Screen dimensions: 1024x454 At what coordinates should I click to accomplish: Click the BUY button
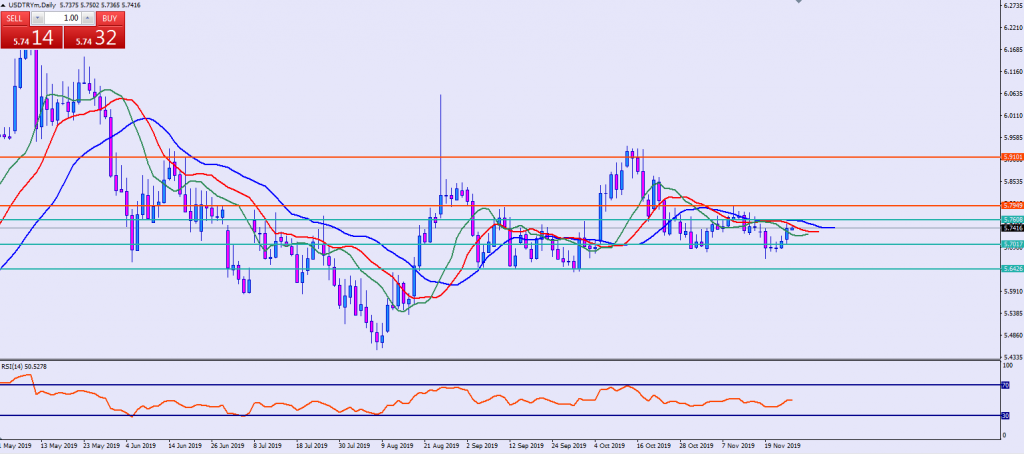point(109,18)
